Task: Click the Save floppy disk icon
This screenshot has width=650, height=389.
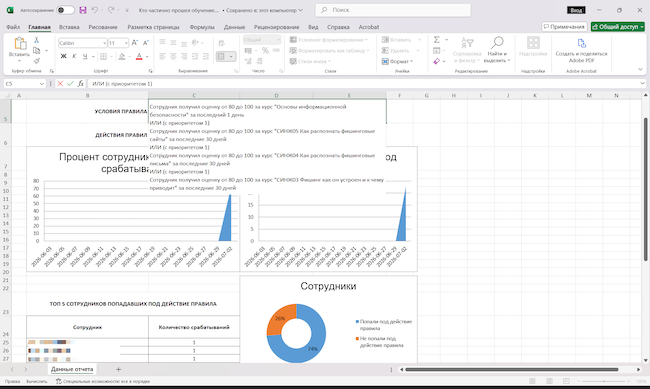Action: (x=83, y=10)
